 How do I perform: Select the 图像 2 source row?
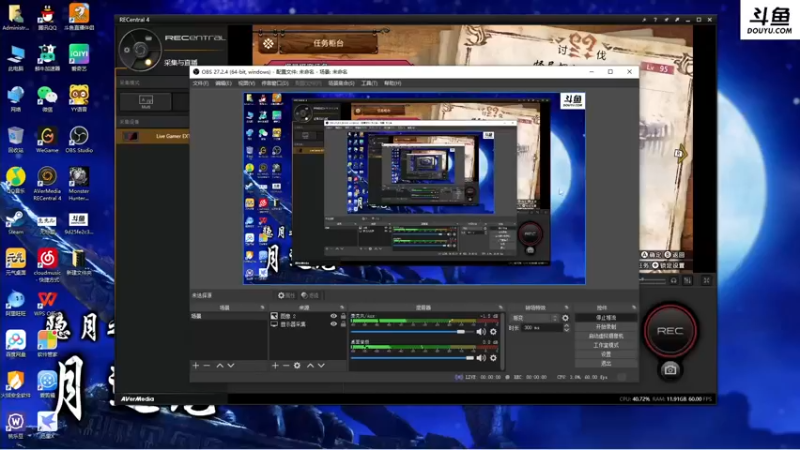click(x=308, y=316)
